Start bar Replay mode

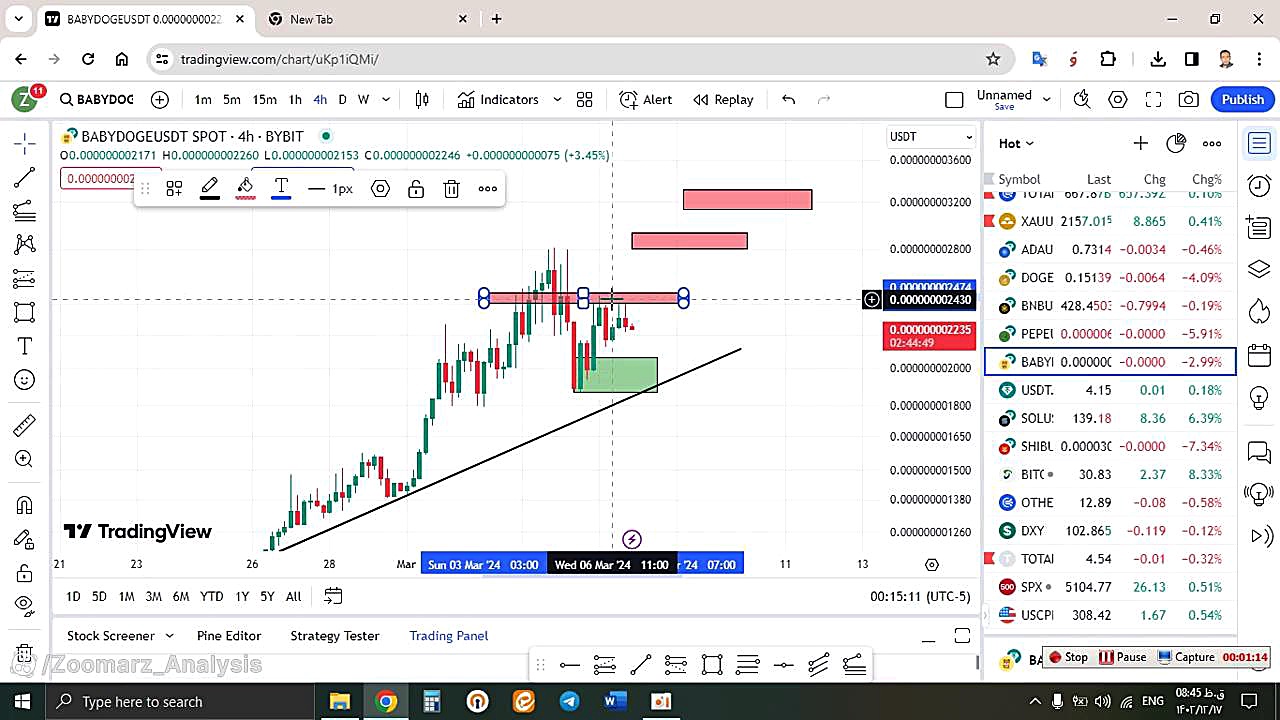point(723,99)
